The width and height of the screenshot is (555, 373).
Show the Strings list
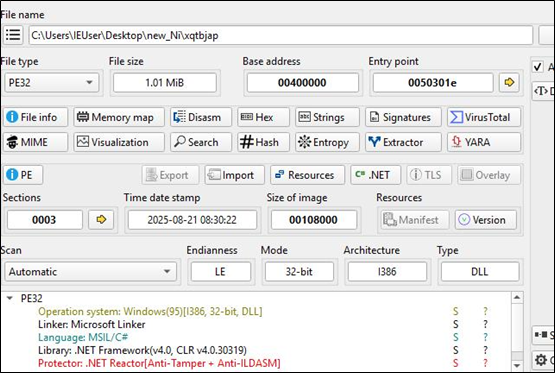[327, 117]
